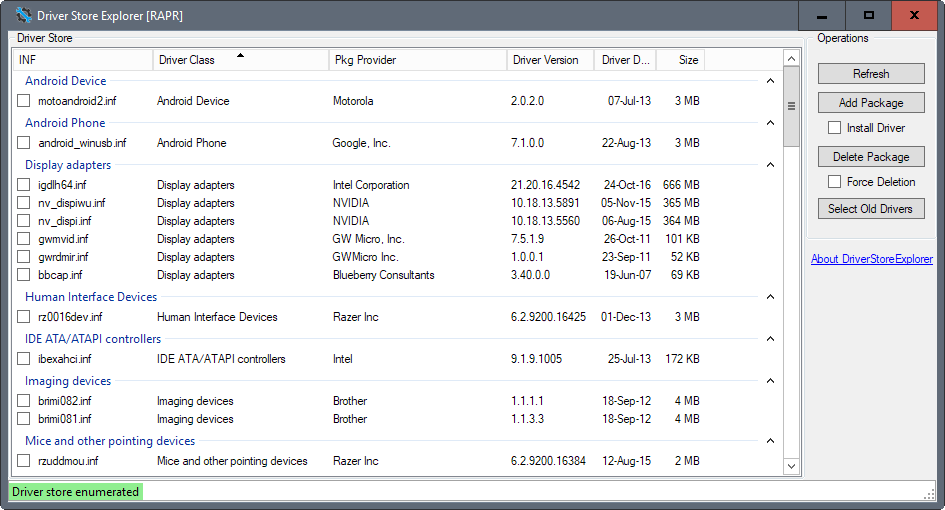Screen dimensions: 945x510
Task: Click the 666 MB size value
Action: click(x=681, y=184)
